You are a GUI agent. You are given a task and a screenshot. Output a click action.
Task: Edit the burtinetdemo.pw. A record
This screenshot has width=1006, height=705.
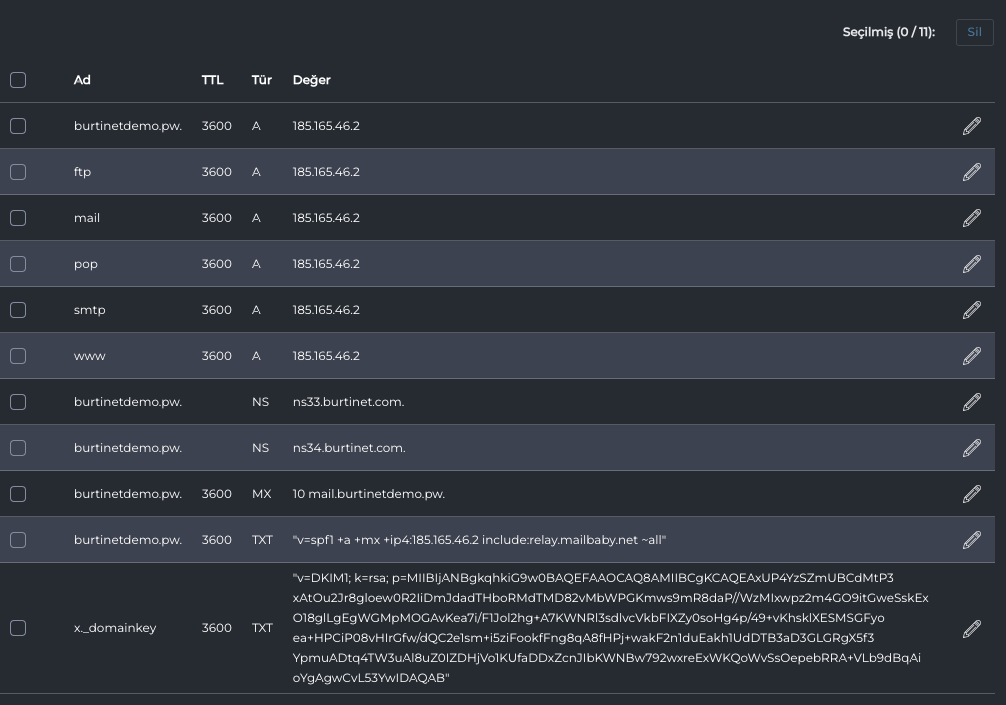[971, 126]
